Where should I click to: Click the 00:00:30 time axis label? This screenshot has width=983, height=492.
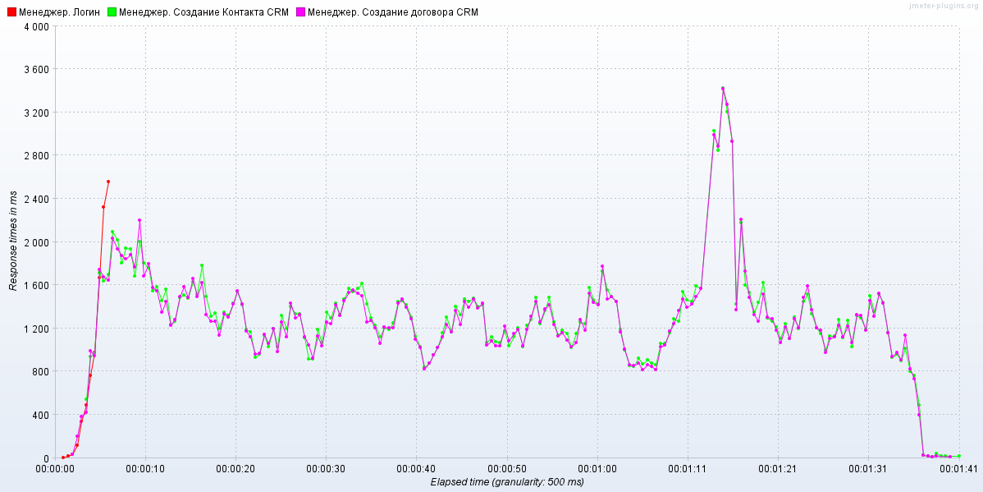[326, 468]
